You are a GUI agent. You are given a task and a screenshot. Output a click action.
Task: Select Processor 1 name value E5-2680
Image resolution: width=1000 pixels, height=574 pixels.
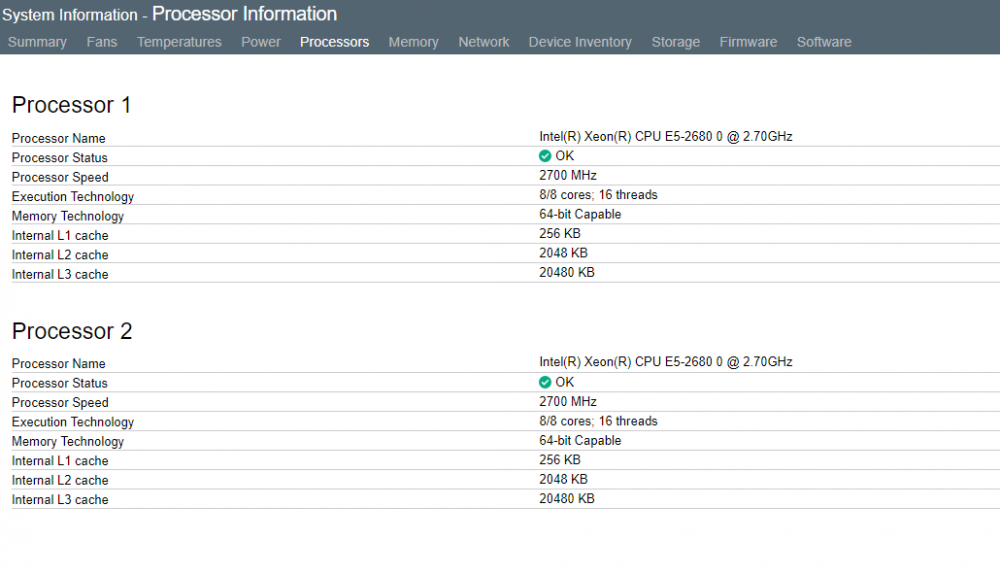tap(666, 136)
